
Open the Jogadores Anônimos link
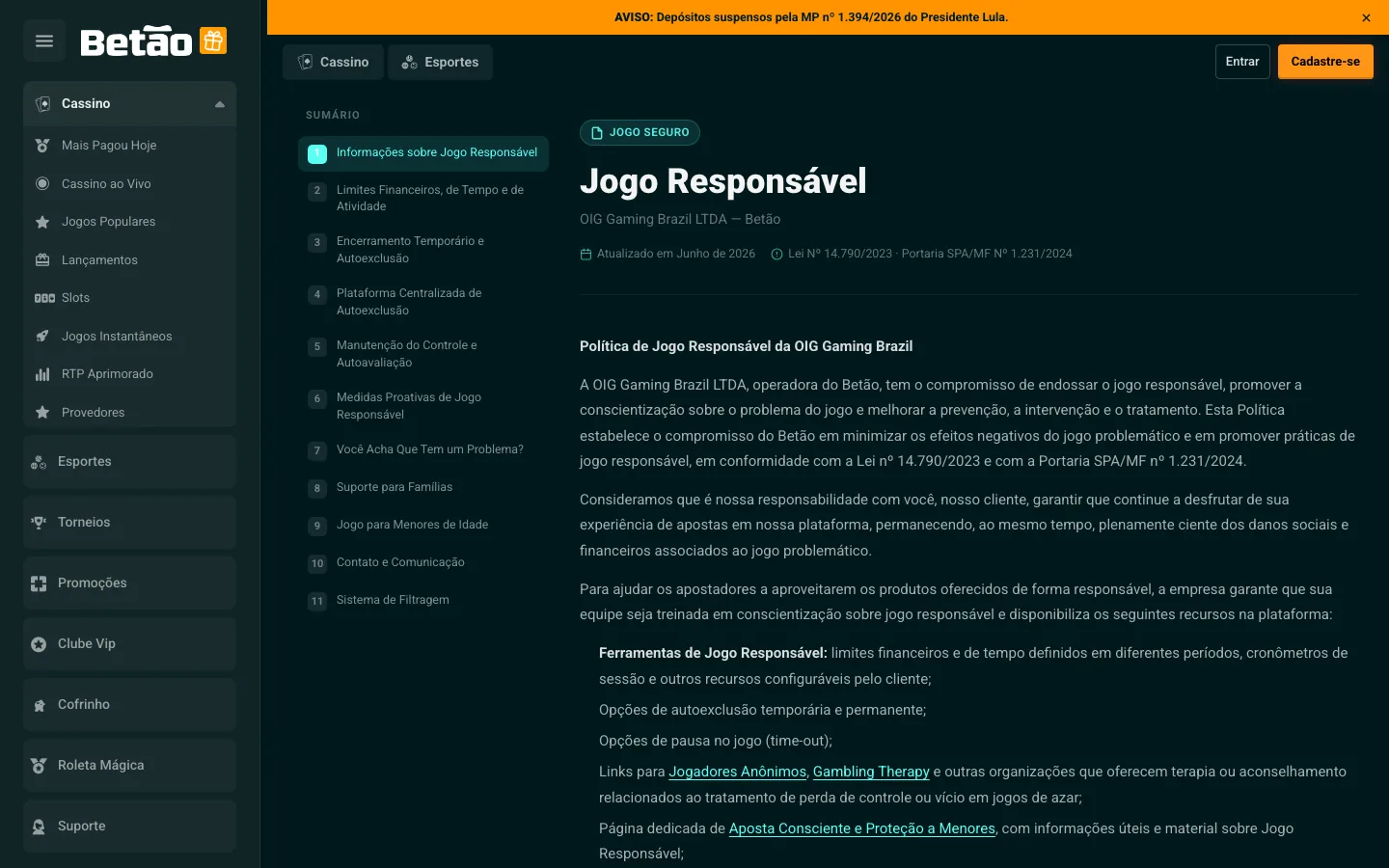click(x=737, y=772)
